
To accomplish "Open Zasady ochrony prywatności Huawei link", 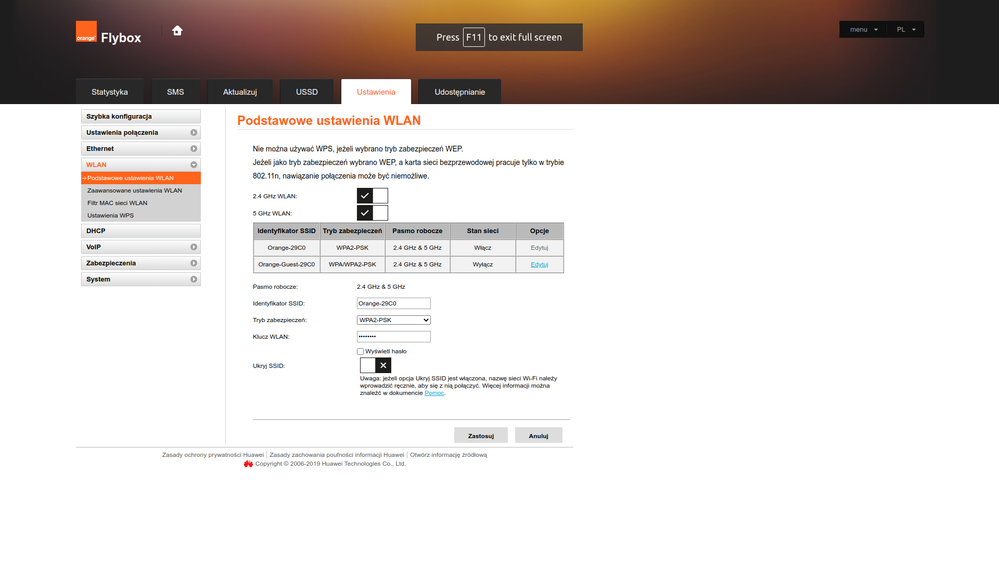I will [213, 455].
